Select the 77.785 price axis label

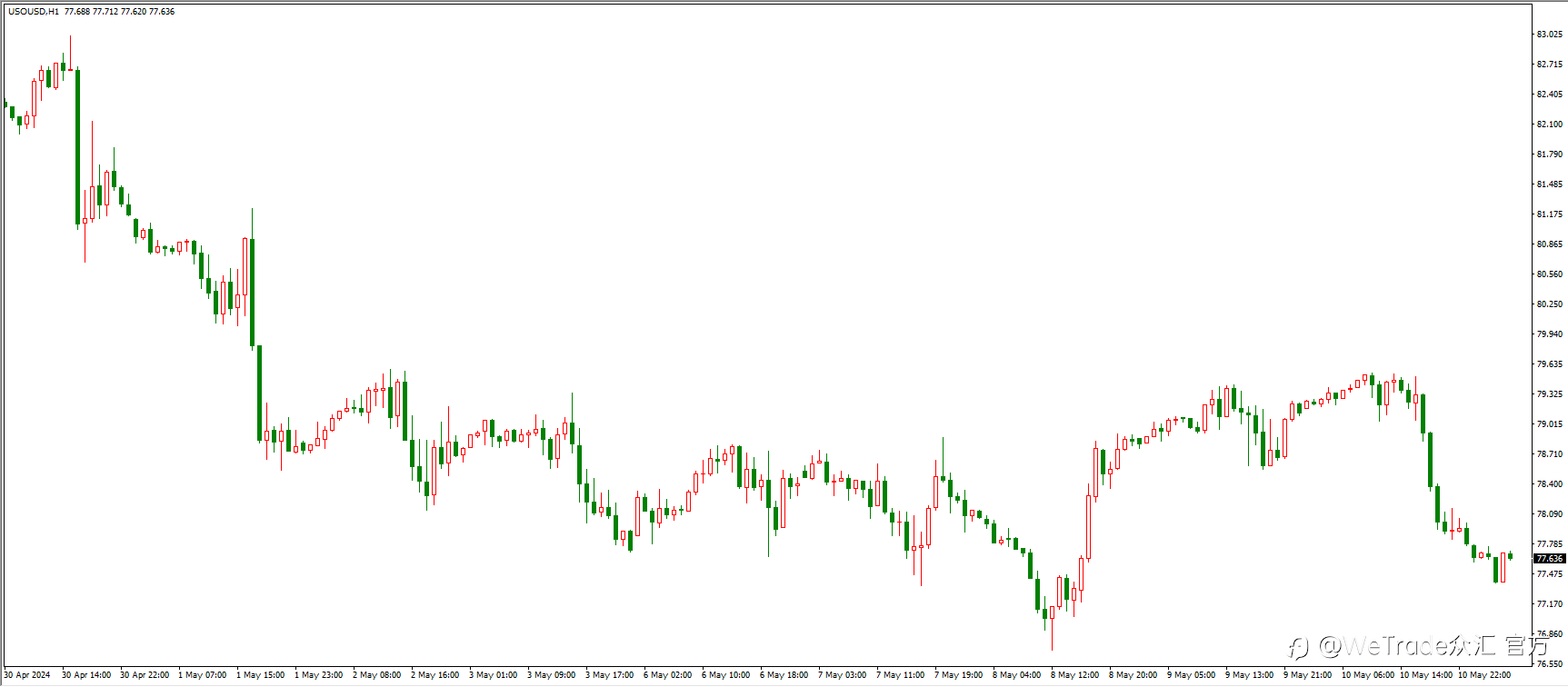1550,544
